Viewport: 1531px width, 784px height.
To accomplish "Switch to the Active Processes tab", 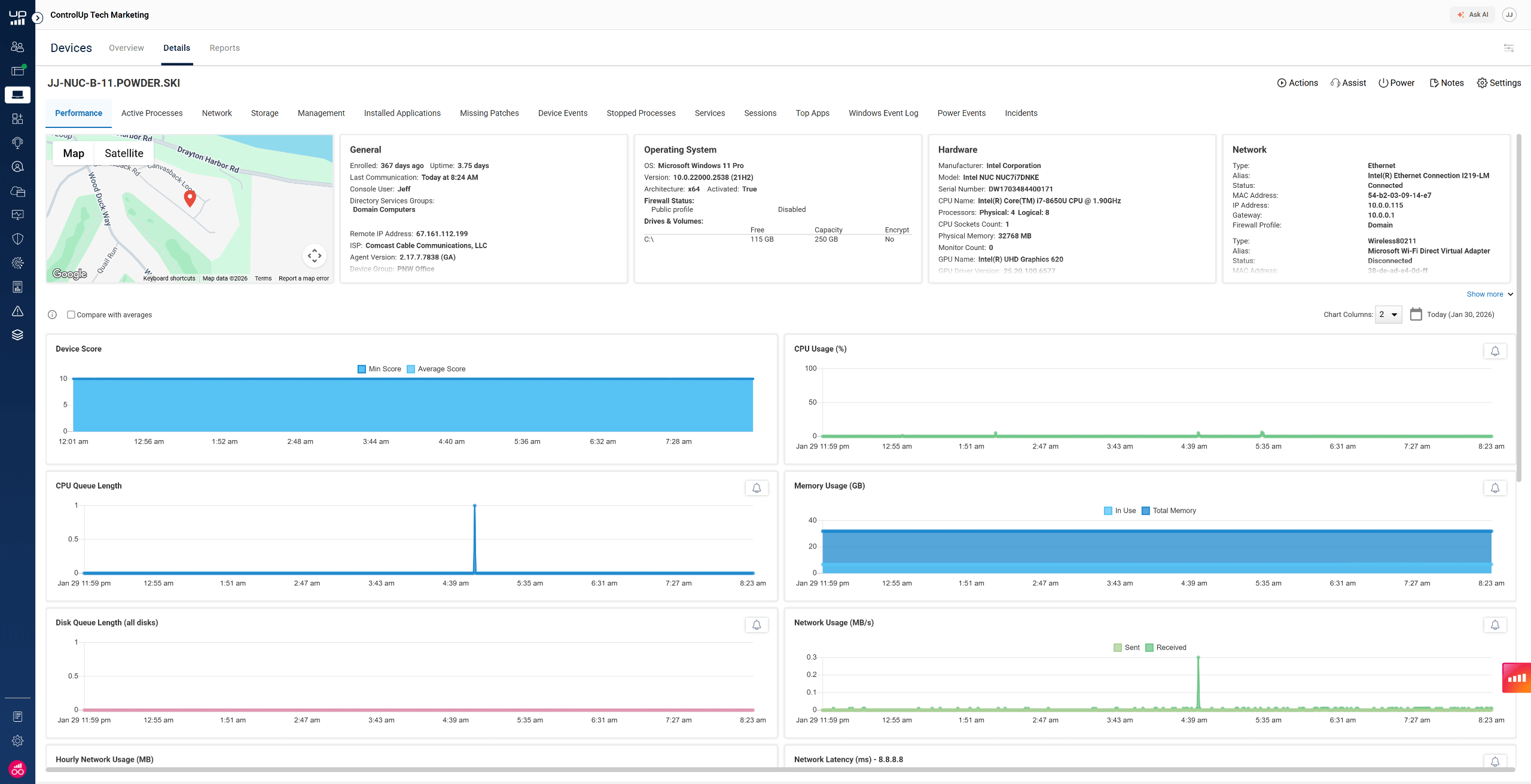I will pyautogui.click(x=152, y=113).
